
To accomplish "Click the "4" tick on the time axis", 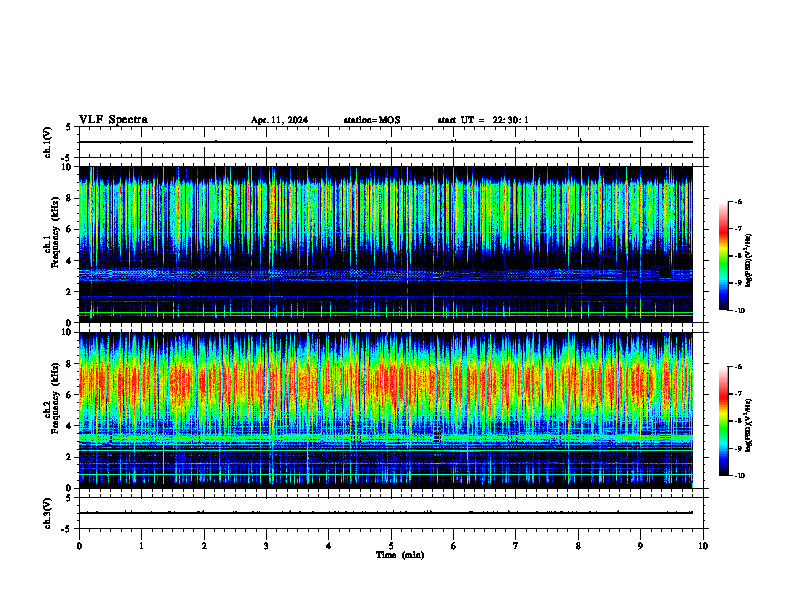I will [x=329, y=546].
